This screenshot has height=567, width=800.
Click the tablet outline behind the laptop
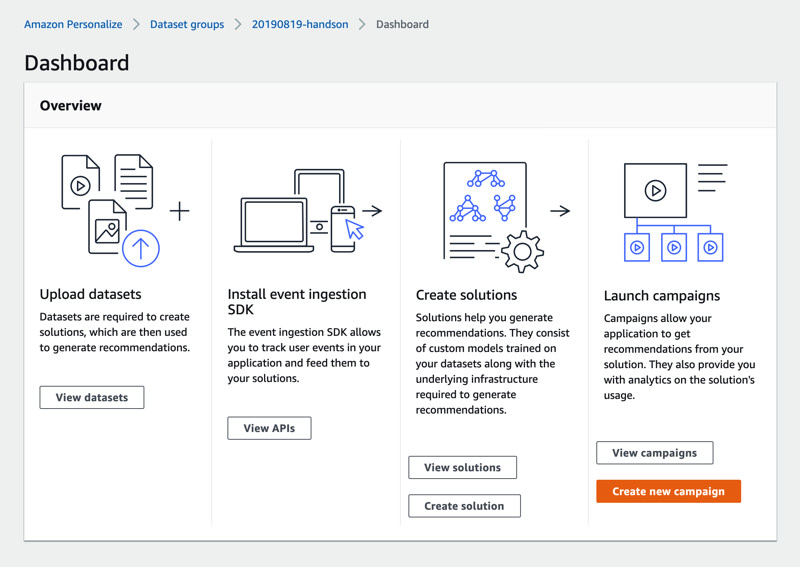click(x=319, y=185)
